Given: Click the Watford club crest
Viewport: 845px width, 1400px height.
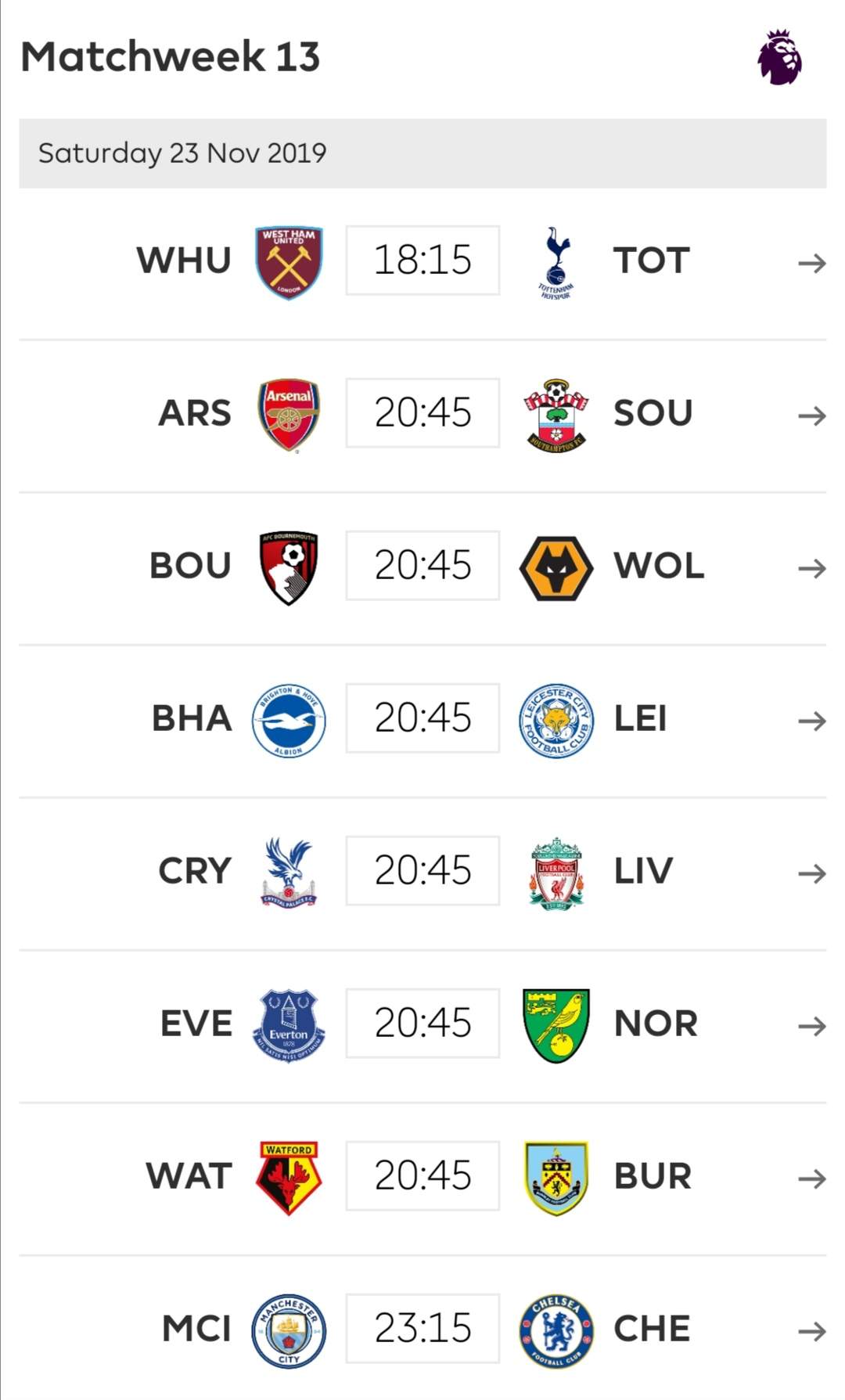Looking at the screenshot, I should tap(289, 1177).
